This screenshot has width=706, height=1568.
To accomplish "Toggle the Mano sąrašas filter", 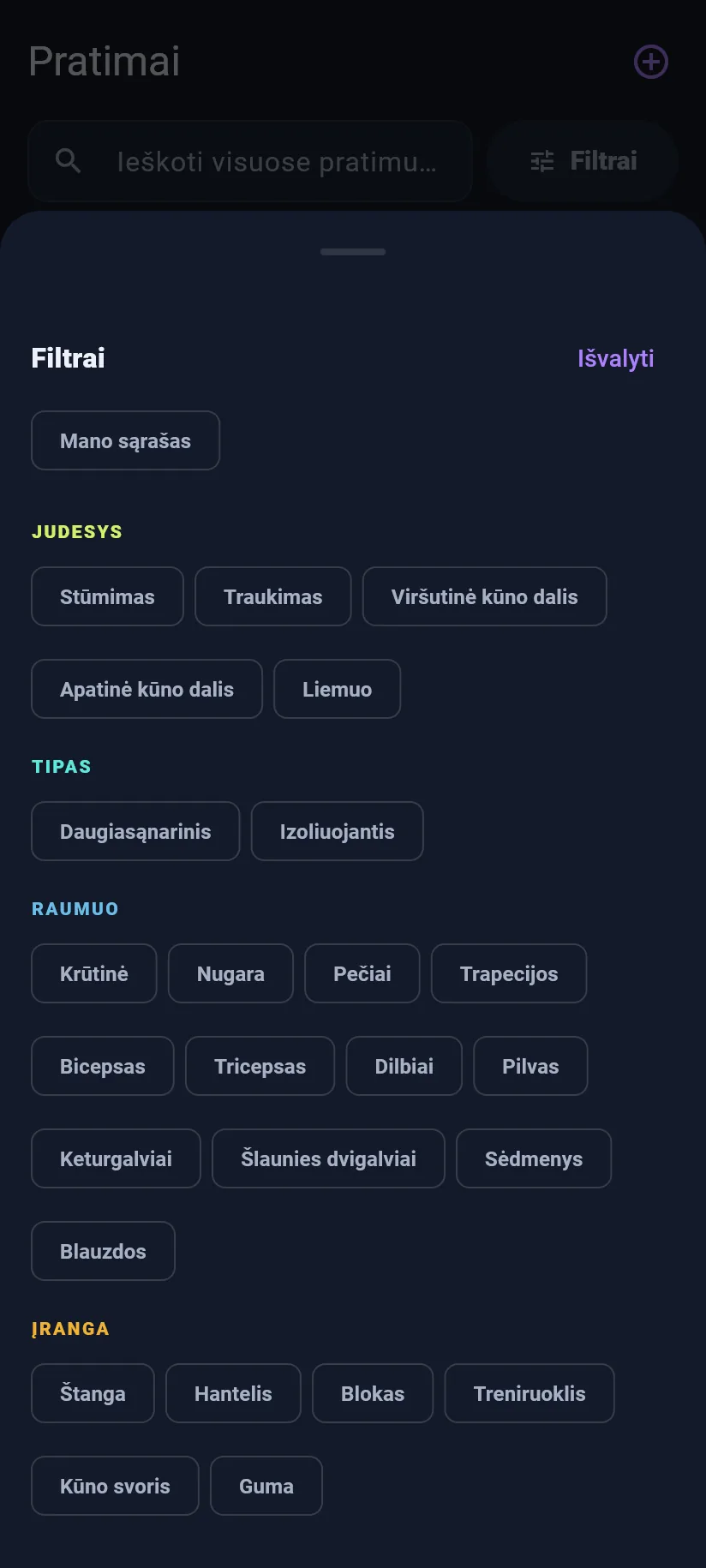I will point(126,440).
